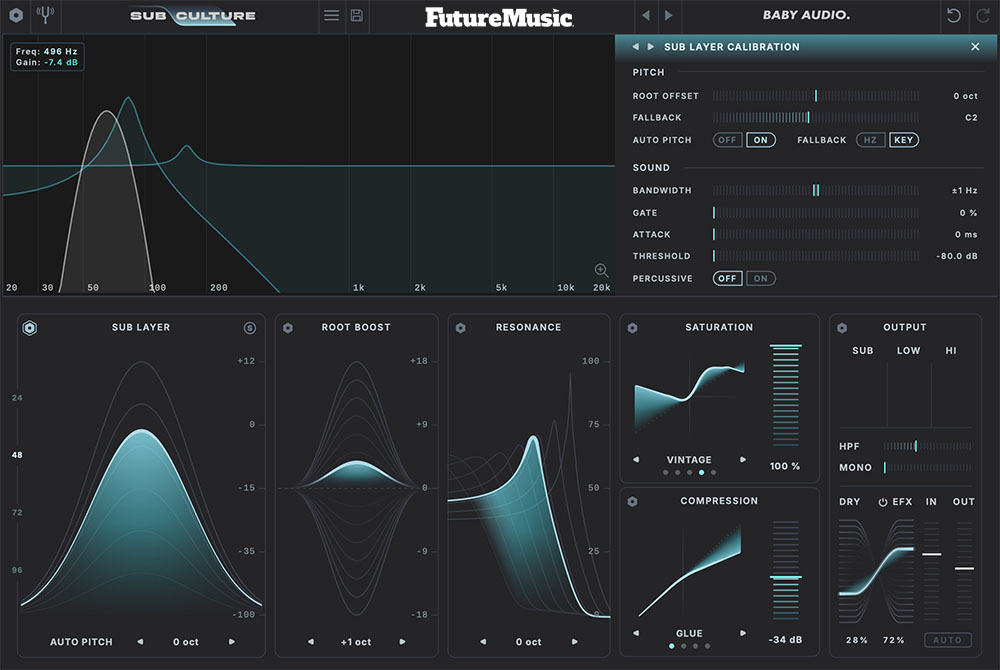This screenshot has height=670, width=1000.
Task: Close the Sub Layer Calibration panel
Action: [x=975, y=47]
